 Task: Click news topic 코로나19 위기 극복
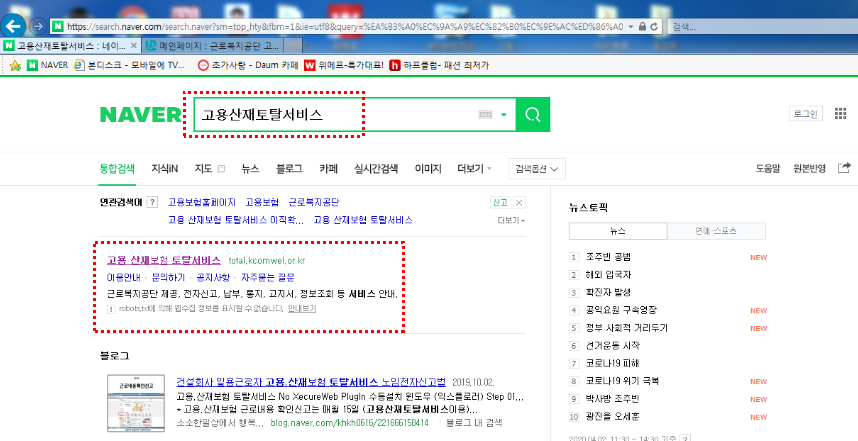[623, 381]
